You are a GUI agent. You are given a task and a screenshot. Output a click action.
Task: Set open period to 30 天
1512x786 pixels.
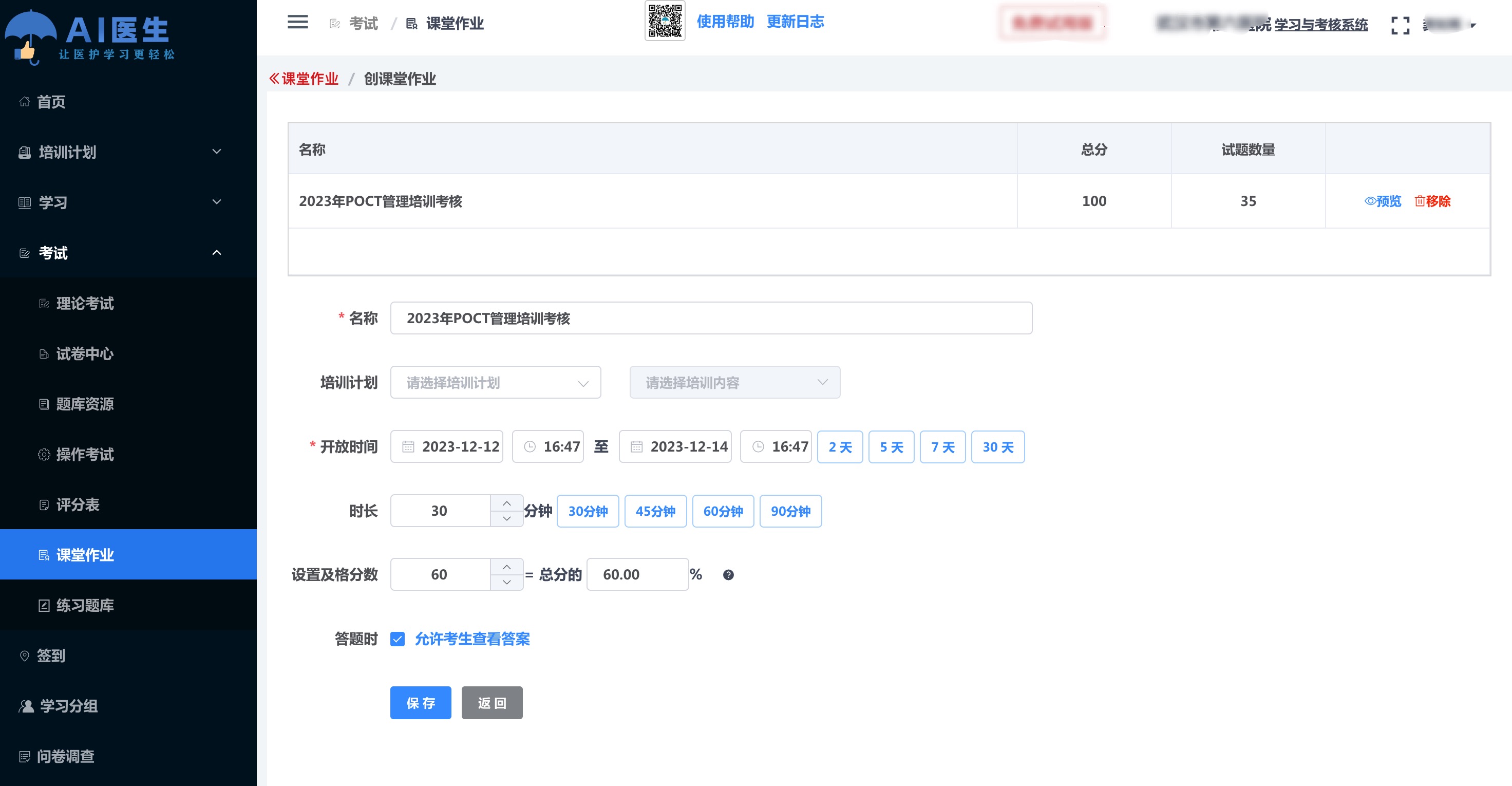coord(998,447)
